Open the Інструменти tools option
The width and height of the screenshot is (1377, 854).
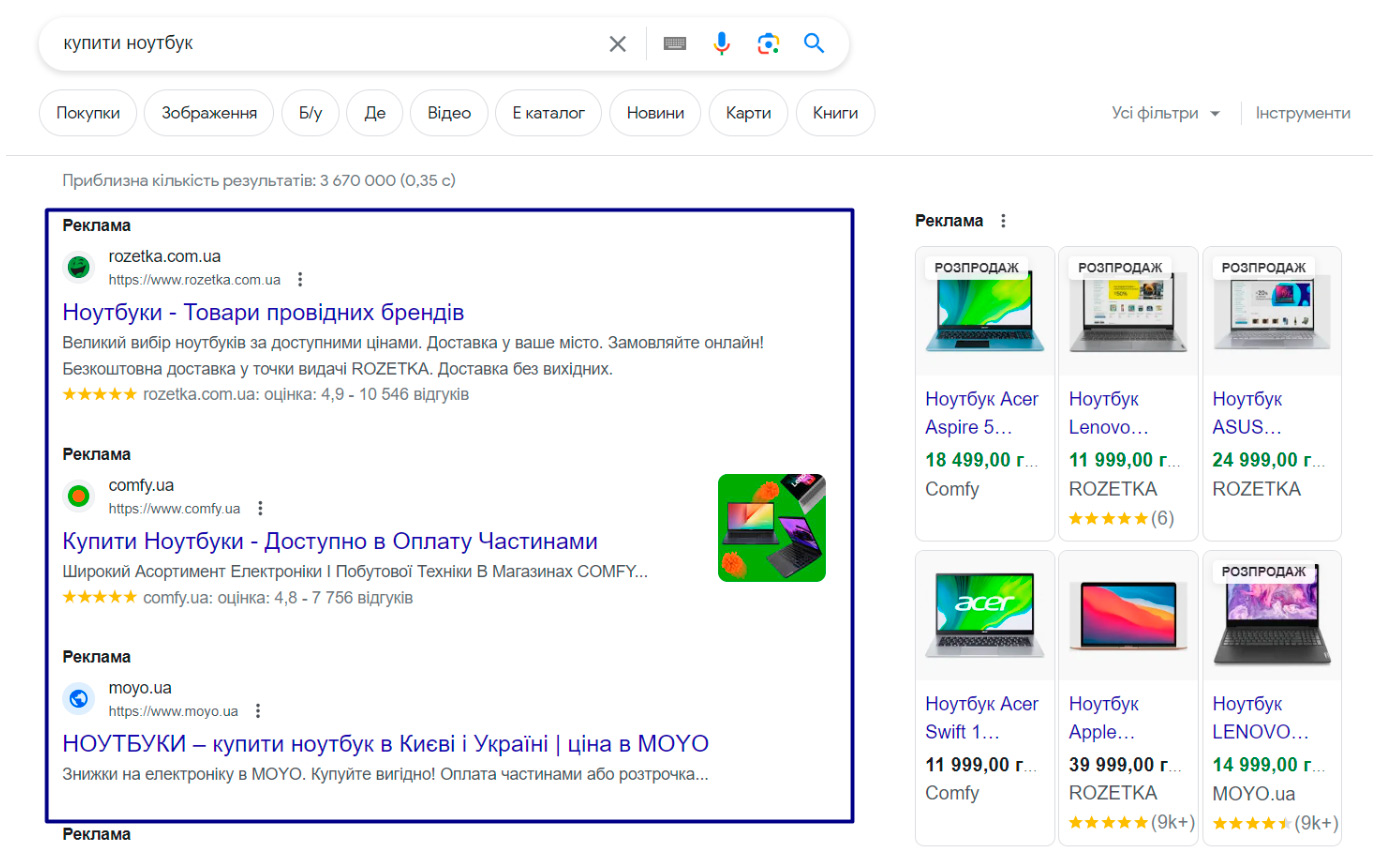coord(1303,113)
